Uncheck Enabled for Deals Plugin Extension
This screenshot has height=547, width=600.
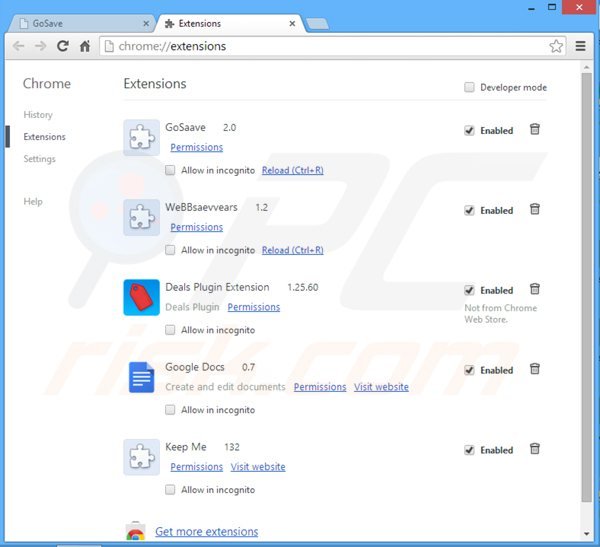[470, 290]
